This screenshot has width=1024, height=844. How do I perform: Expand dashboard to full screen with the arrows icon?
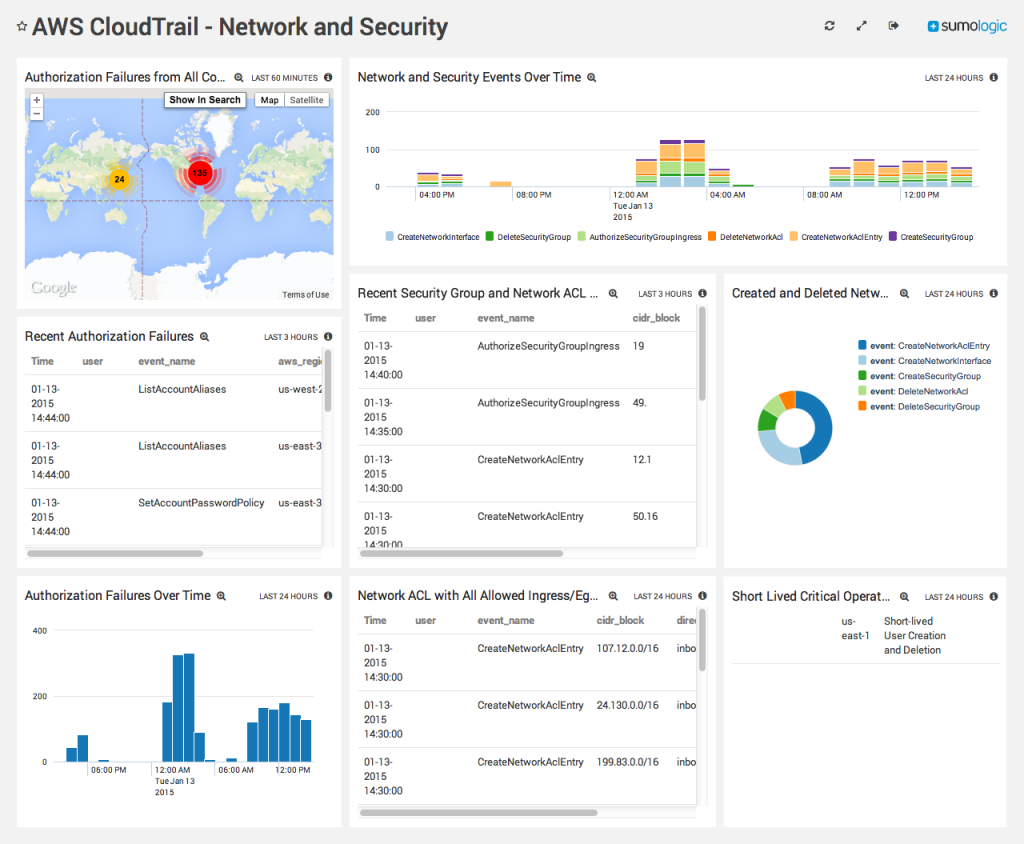(x=861, y=25)
